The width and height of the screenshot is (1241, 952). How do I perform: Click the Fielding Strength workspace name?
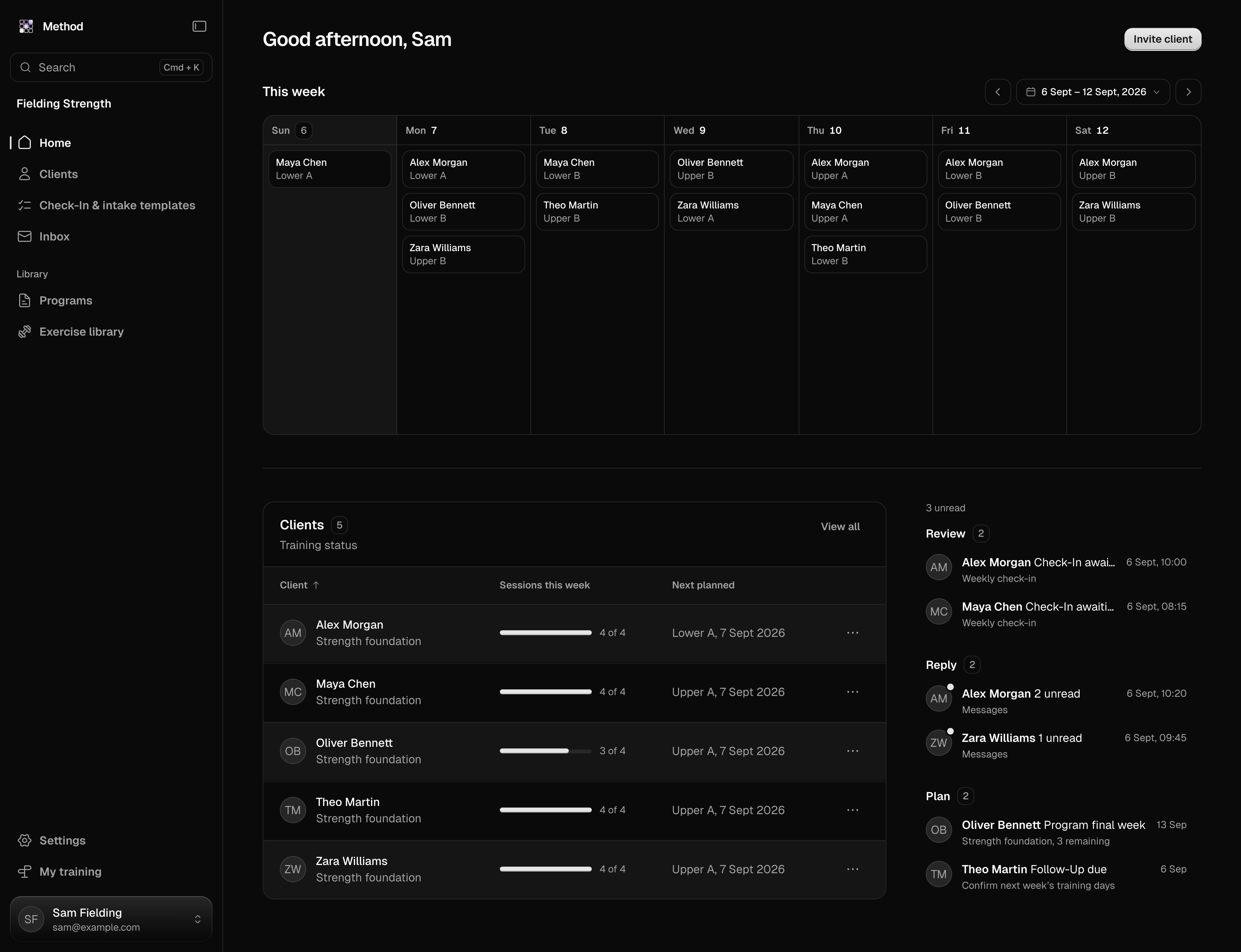63,104
